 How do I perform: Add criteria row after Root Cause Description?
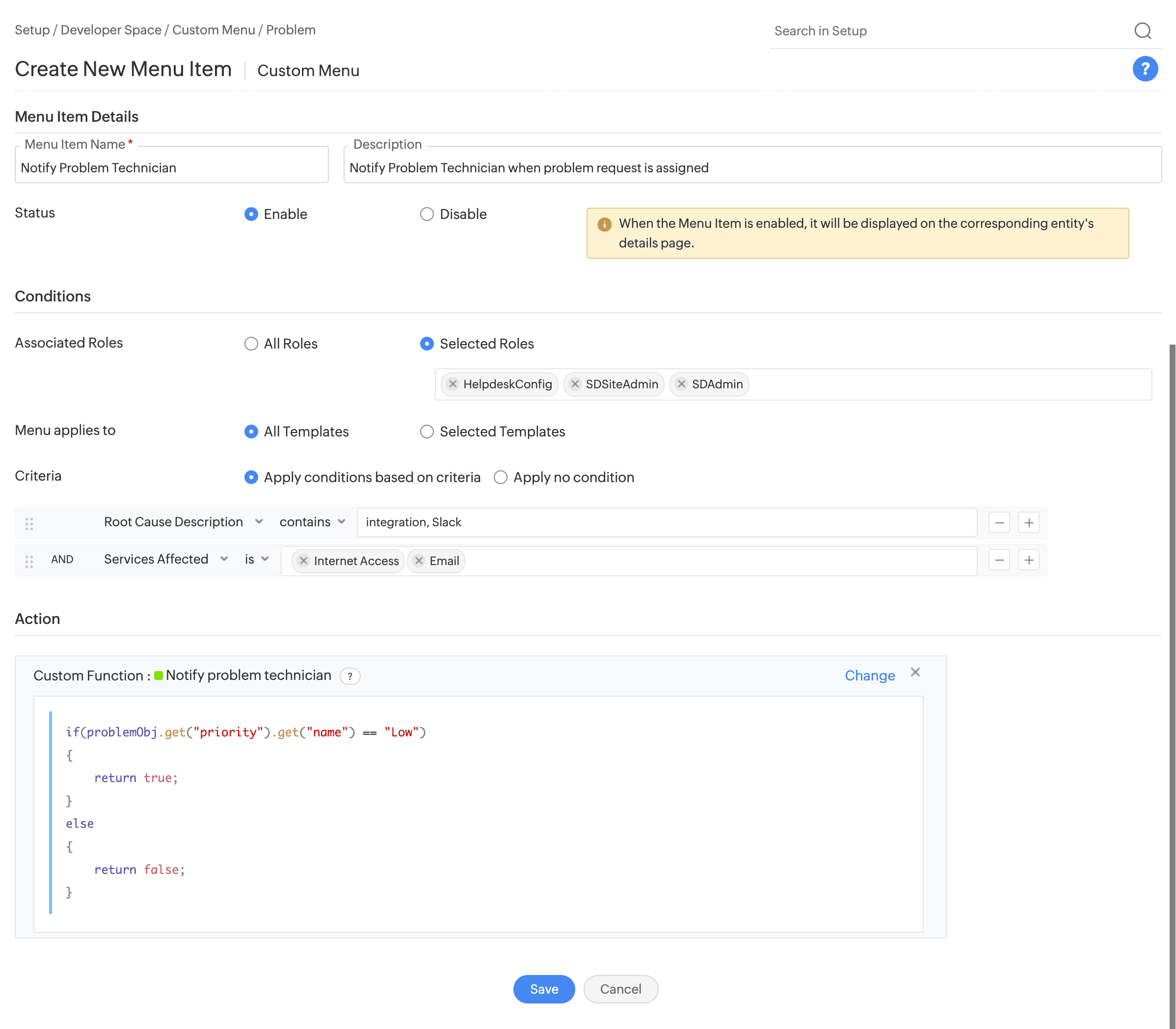coord(1028,522)
